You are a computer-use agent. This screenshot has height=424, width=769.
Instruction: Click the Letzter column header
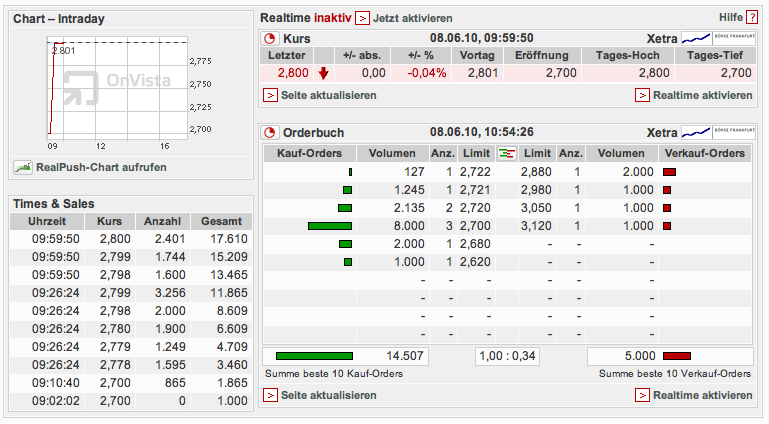click(286, 55)
